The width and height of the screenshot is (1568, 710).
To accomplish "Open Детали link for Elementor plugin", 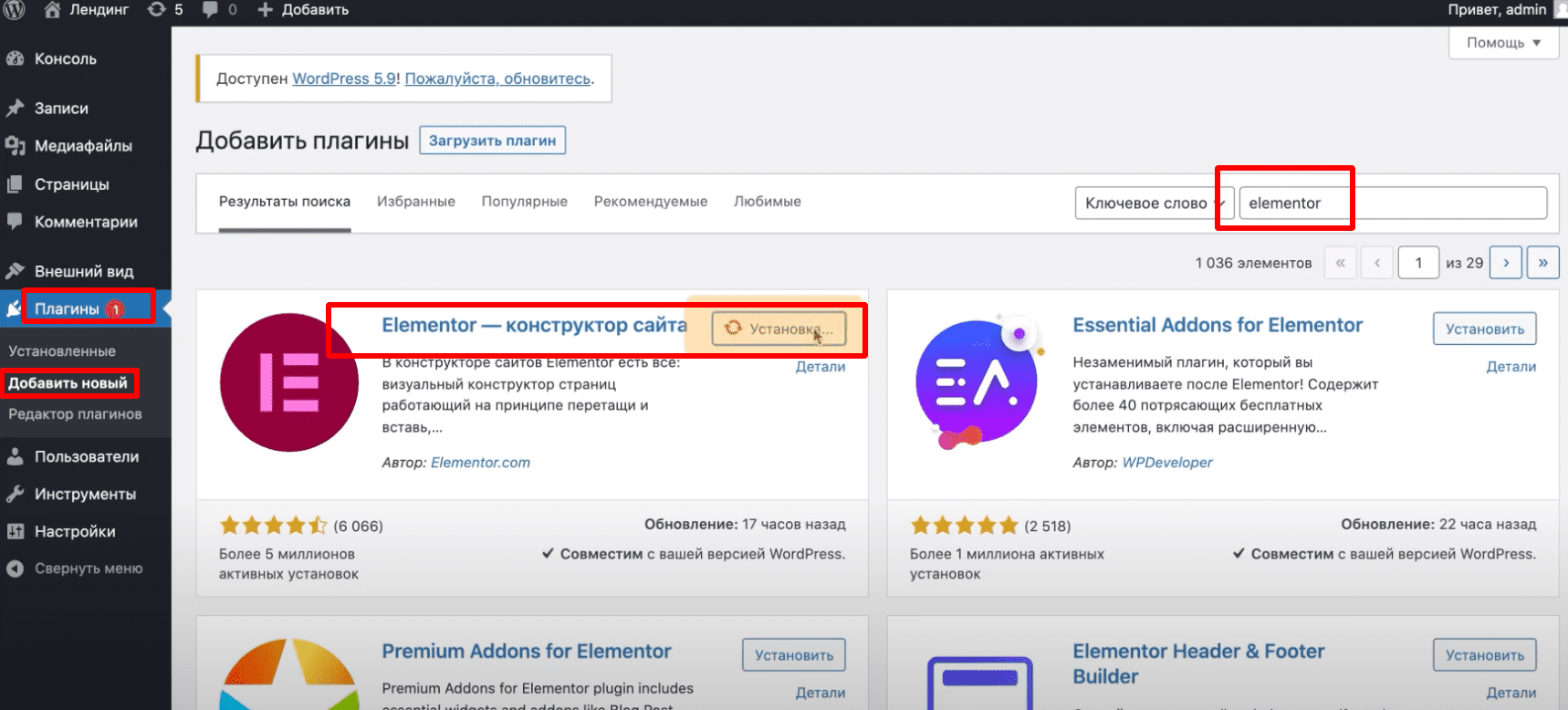I will click(x=821, y=367).
